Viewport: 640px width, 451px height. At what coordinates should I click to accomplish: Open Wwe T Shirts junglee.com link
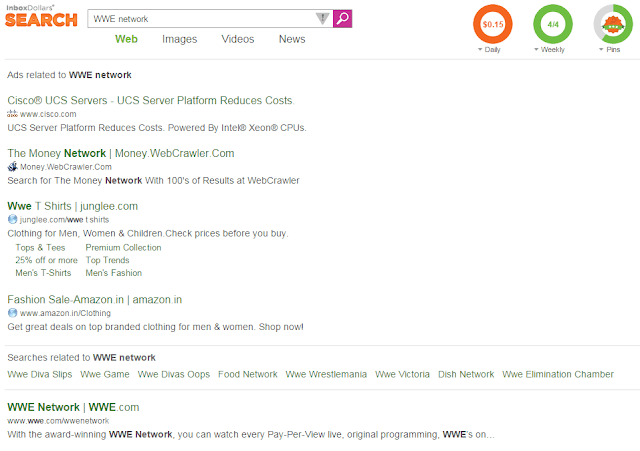pyautogui.click(x=73, y=206)
